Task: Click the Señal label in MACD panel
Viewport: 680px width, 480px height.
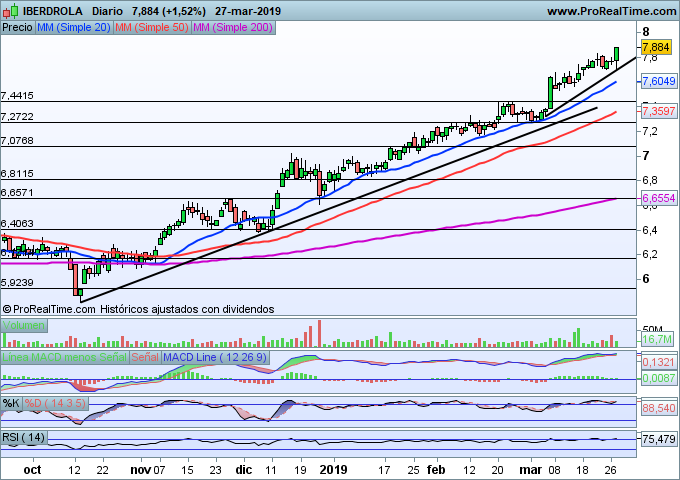Action: point(145,357)
